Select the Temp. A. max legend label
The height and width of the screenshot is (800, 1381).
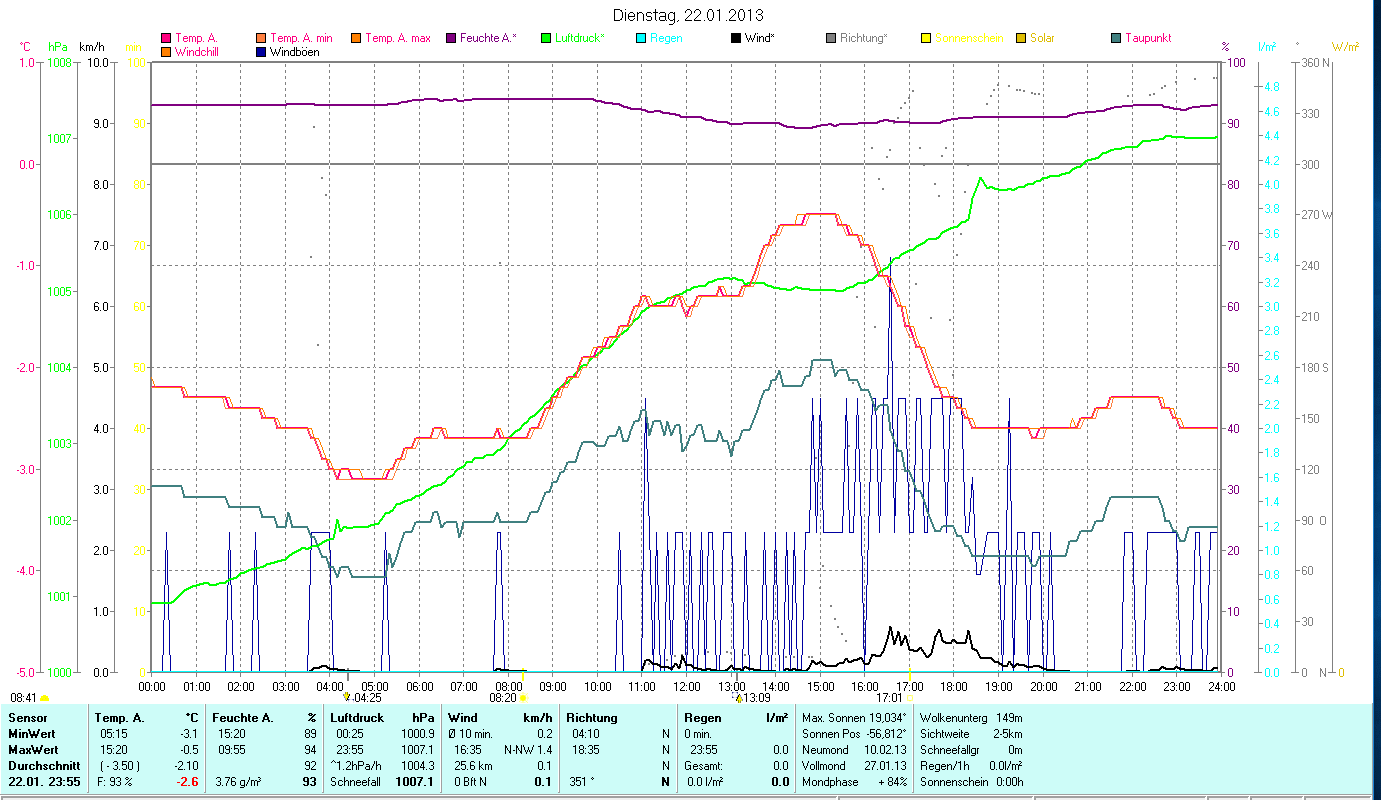(x=398, y=39)
